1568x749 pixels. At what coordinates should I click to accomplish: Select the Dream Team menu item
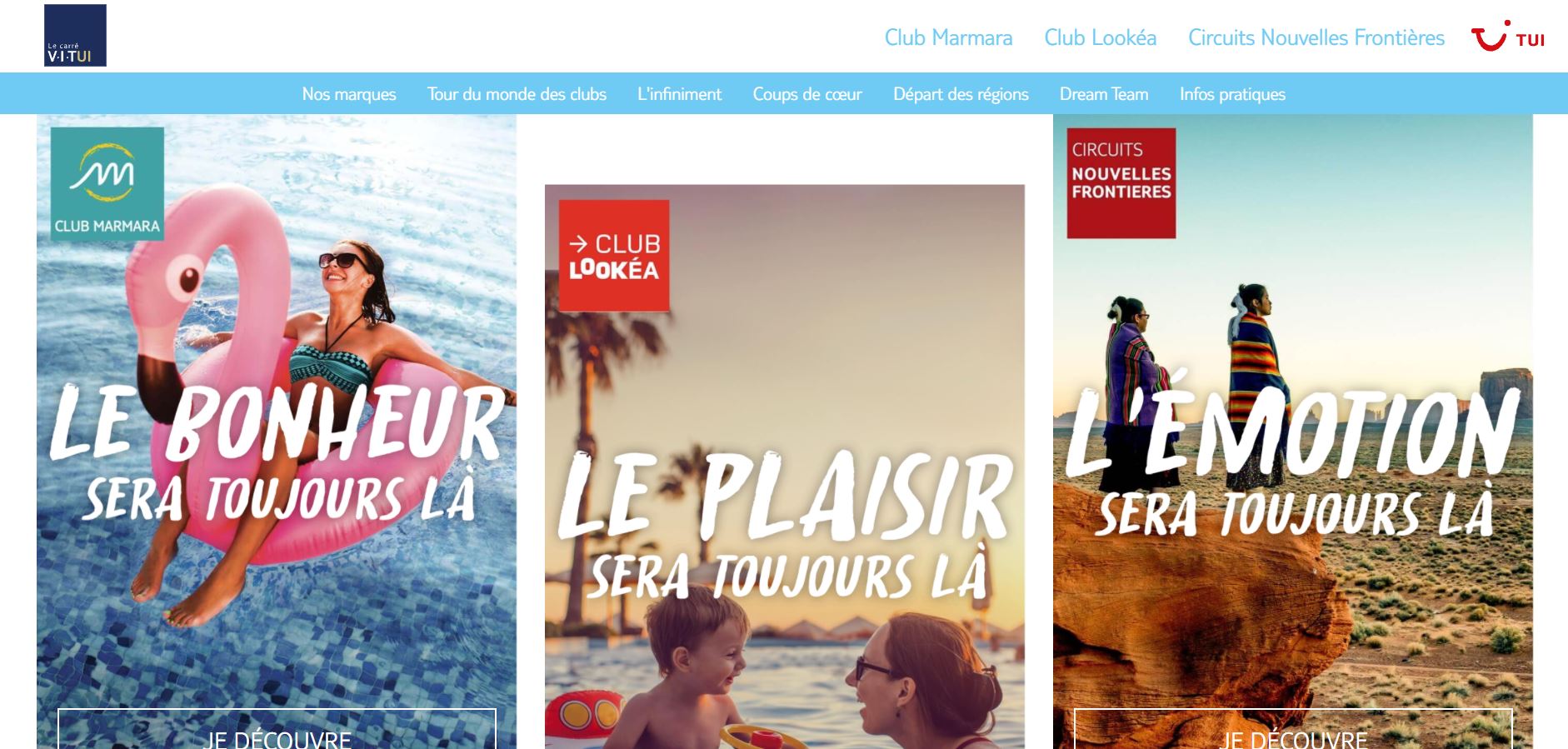pos(1104,94)
